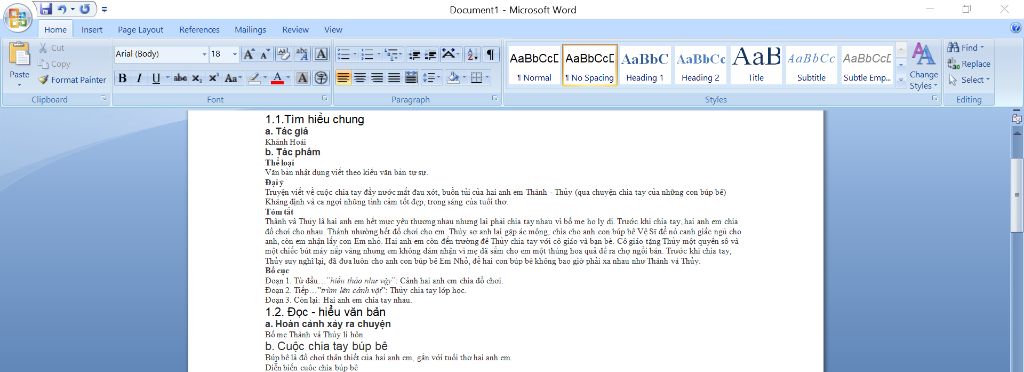Image resolution: width=1024 pixels, height=372 pixels.
Task: Open the Find tool
Action: [x=965, y=48]
